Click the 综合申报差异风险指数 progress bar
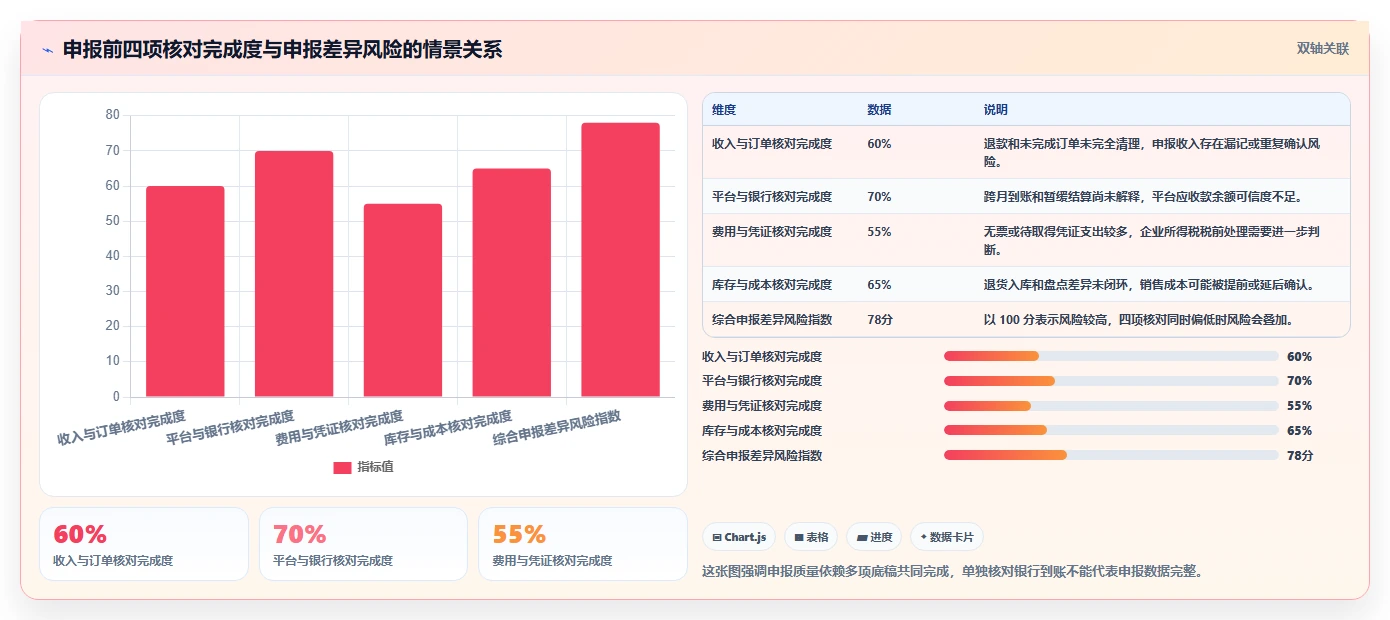1390x620 pixels. coord(1111,455)
